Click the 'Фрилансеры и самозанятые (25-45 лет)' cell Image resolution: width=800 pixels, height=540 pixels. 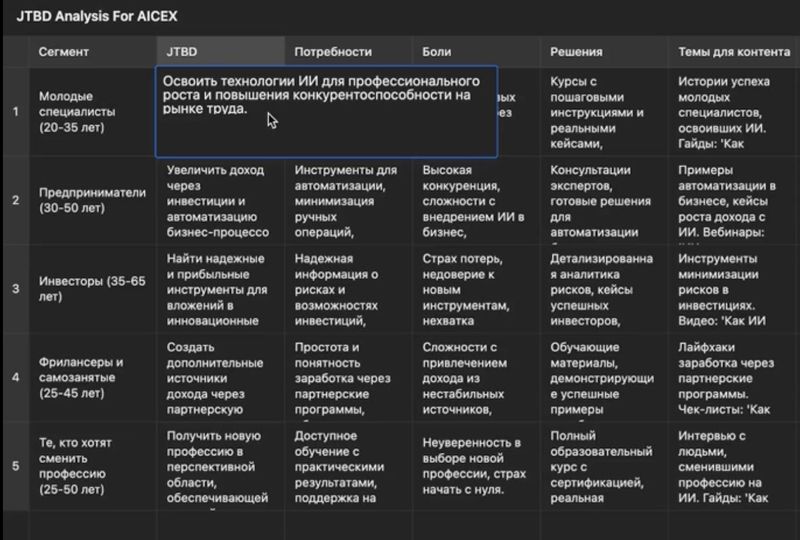coord(93,377)
